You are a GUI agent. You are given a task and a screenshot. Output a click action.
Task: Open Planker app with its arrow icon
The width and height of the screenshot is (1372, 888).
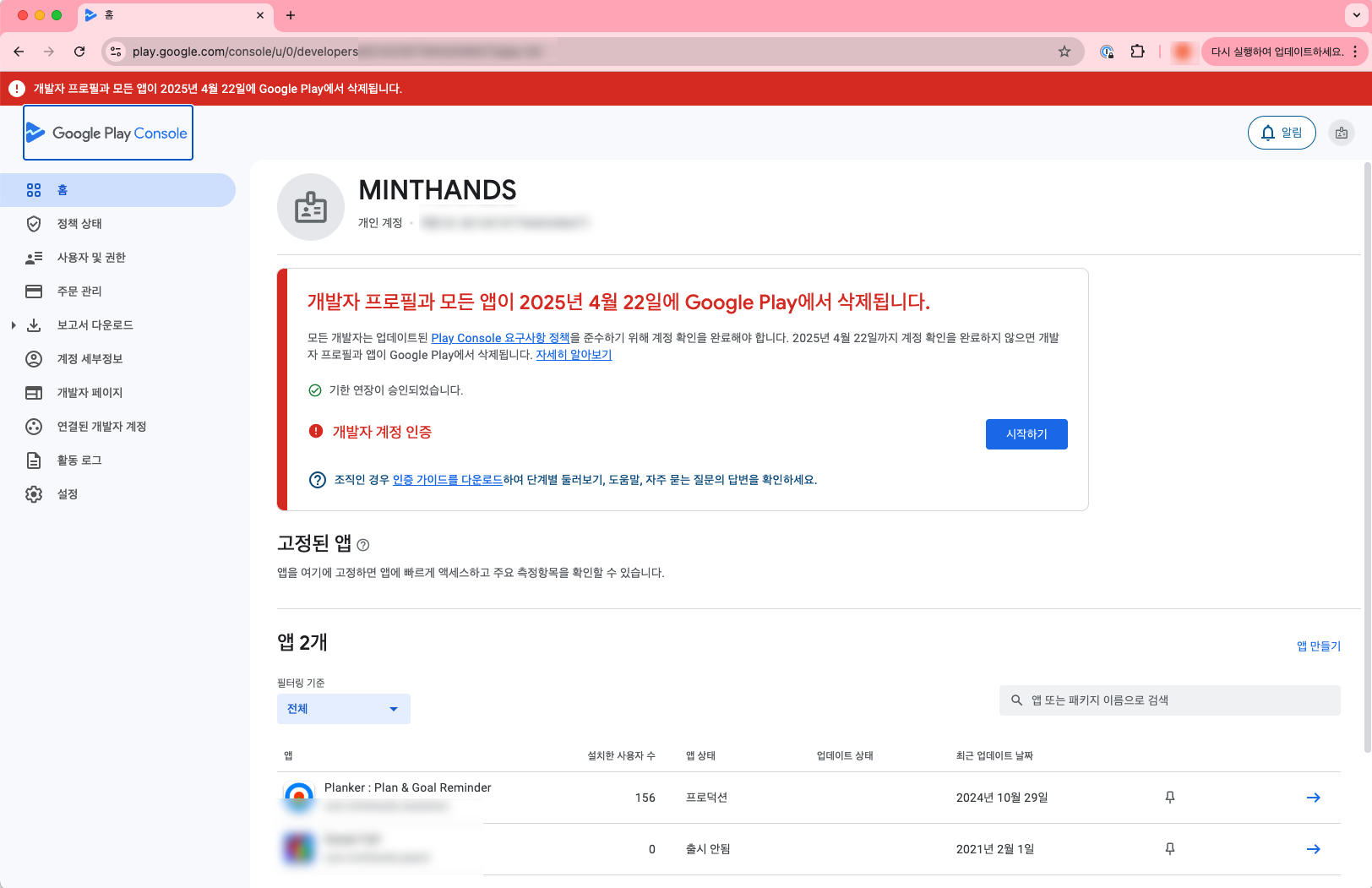coord(1314,798)
